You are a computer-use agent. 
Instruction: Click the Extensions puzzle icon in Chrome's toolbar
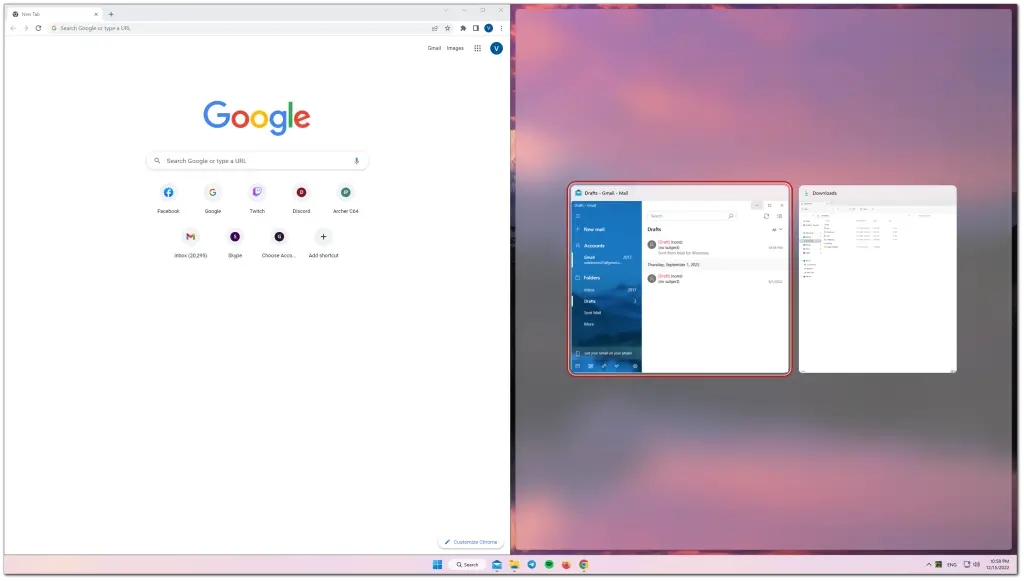463,28
